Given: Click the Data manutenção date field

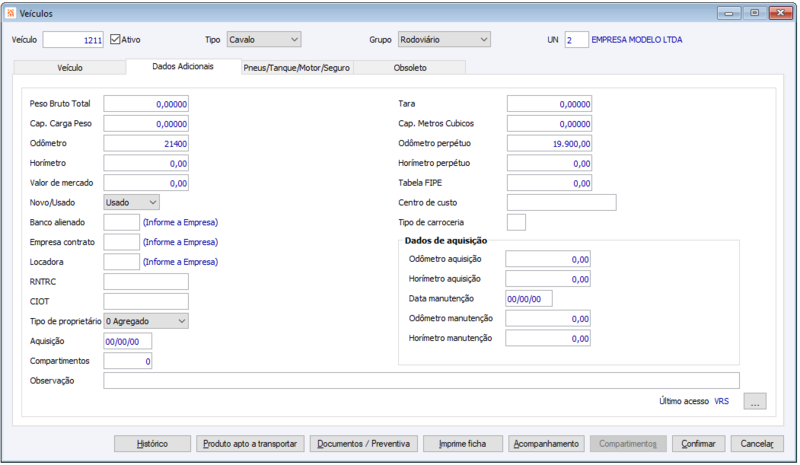Looking at the screenshot, I should pyautogui.click(x=529, y=299).
